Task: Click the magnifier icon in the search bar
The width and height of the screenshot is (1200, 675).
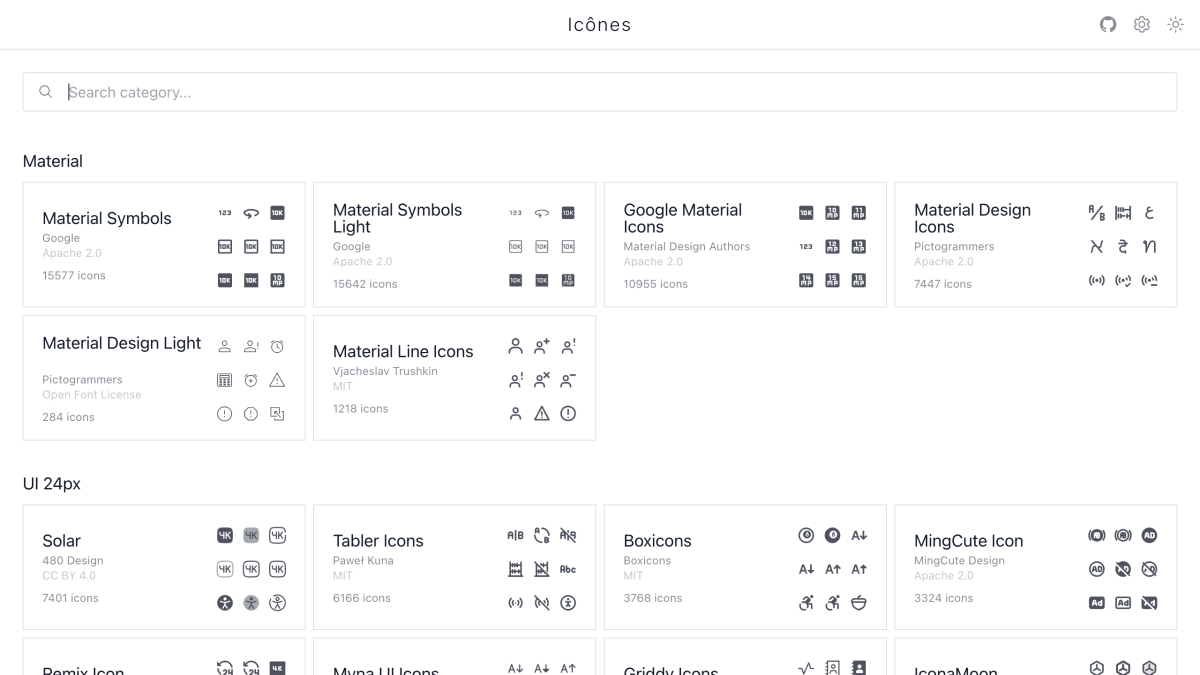Action: [x=46, y=92]
